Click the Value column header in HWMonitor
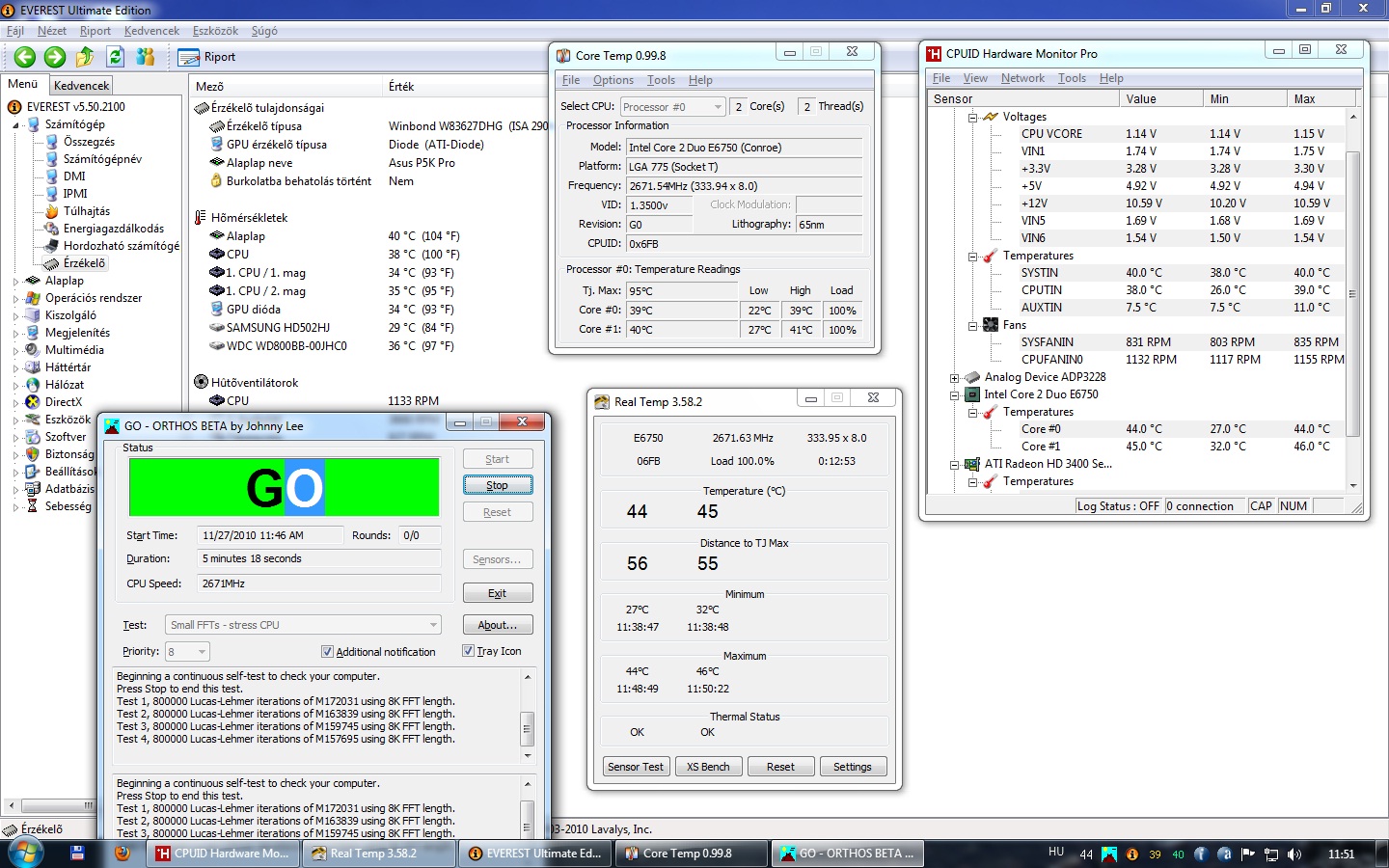This screenshot has width=1389, height=868. 1161,98
